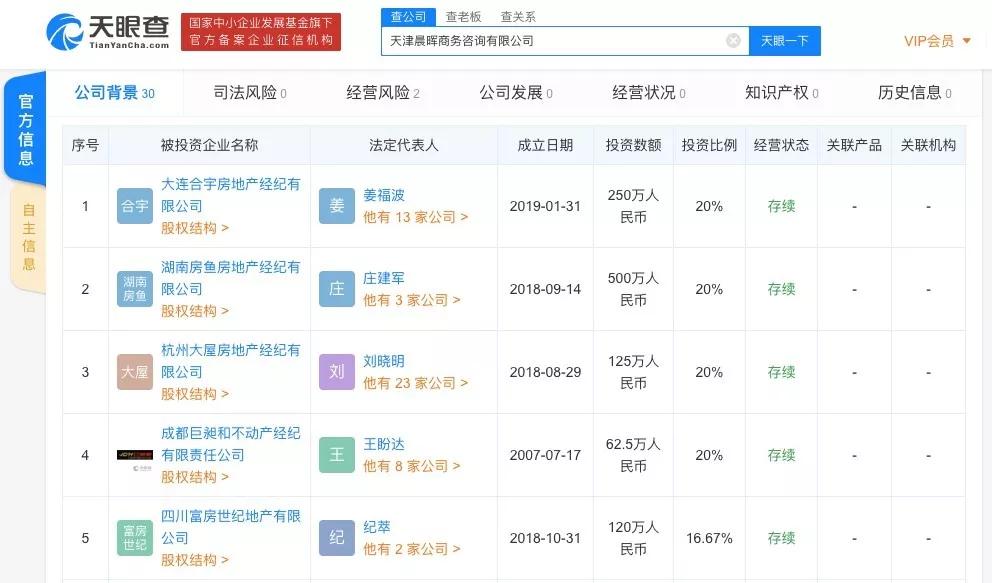Expand 股权结构 for 大连合宇
Image resolution: width=992 pixels, height=583 pixels.
point(195,228)
